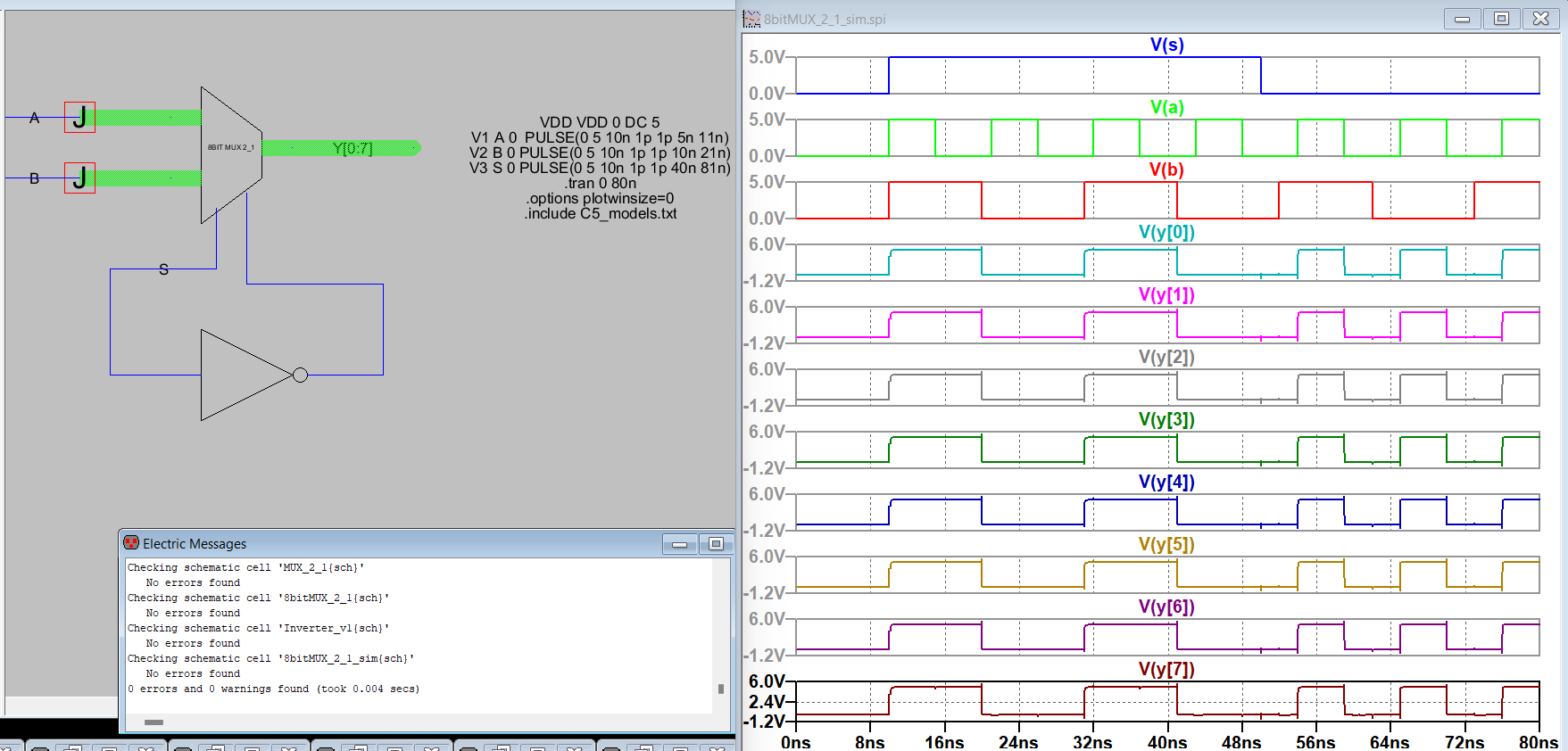The image size is (1568, 751).
Task: Click the V(y[7]) trace label
Action: (1166, 669)
